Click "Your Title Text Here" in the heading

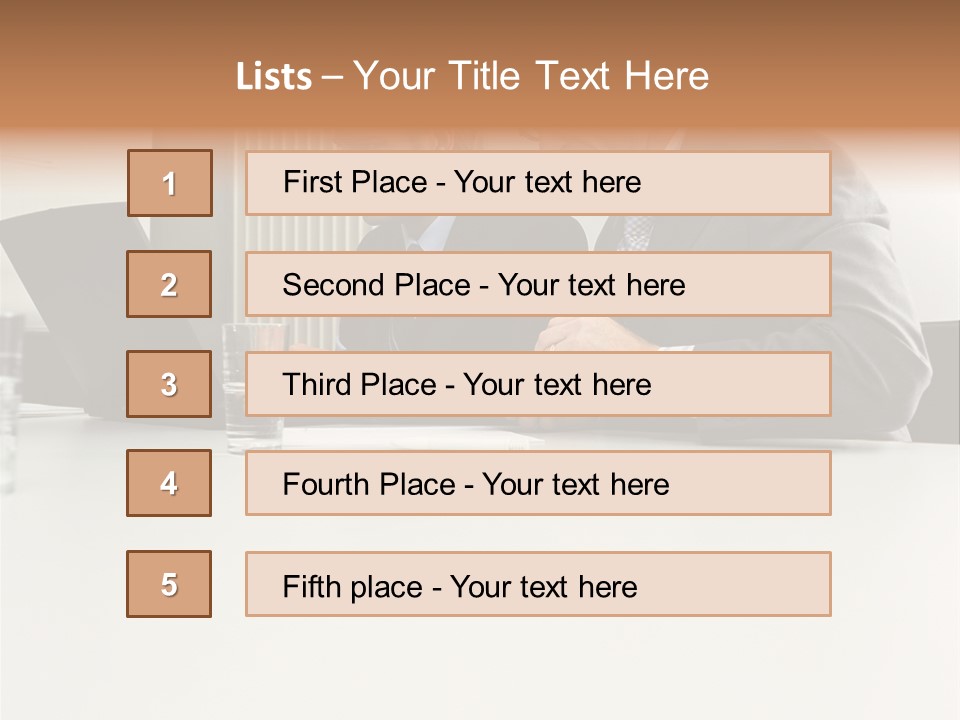point(531,76)
